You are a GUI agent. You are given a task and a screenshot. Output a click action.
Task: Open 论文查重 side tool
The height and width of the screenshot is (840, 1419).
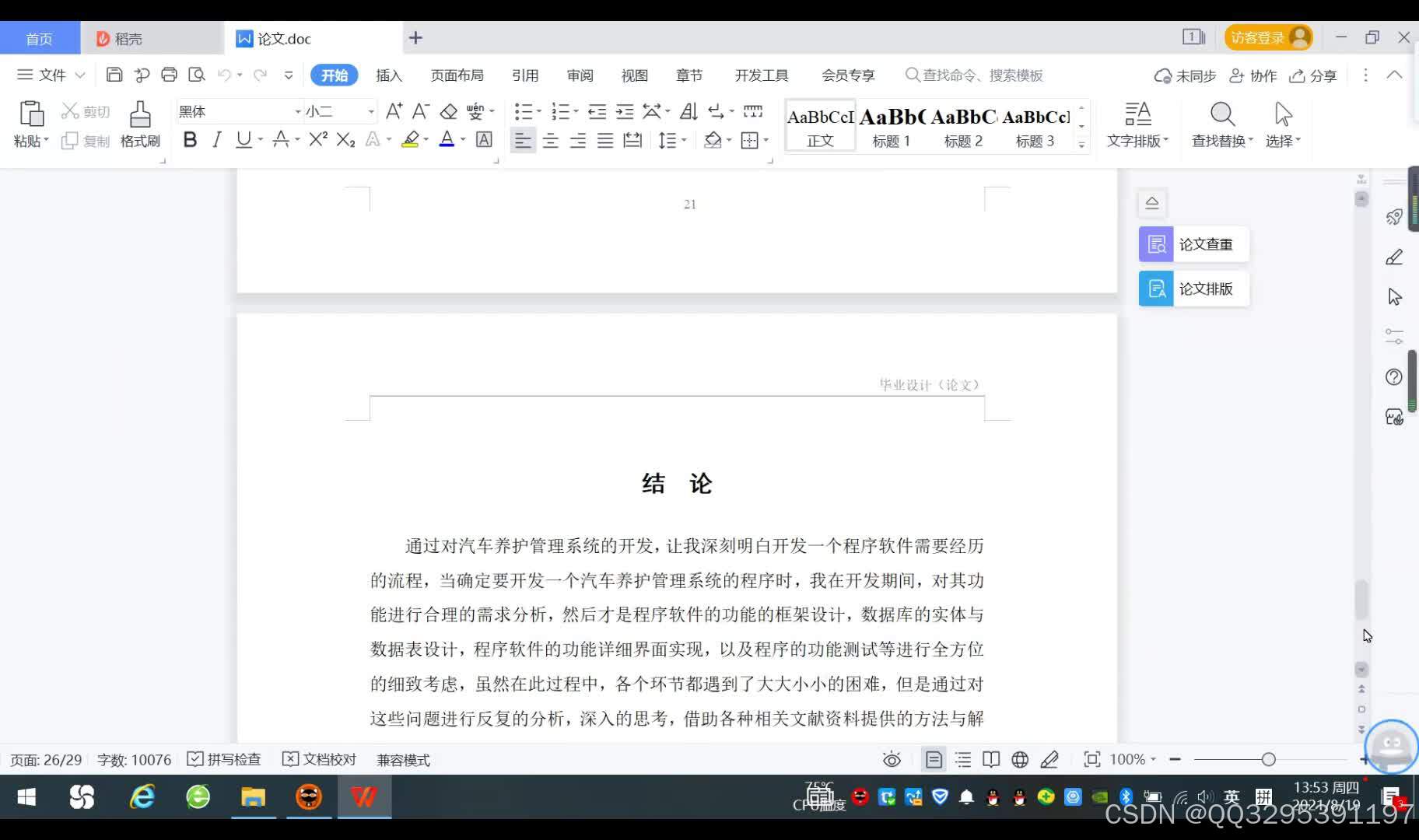tap(1194, 244)
